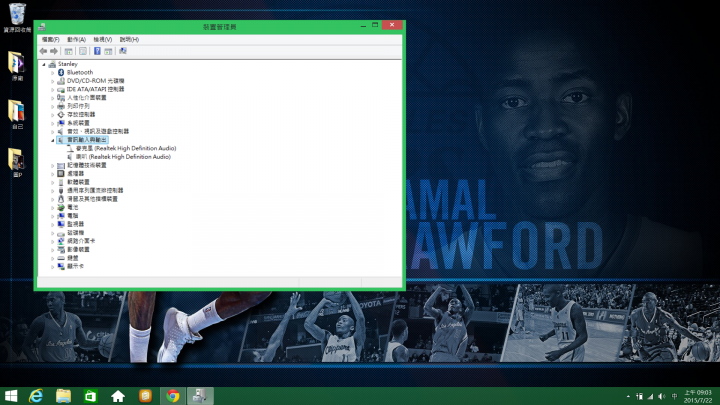Click the white house icon on taskbar
Screen dimensions: 720x405
[x=118, y=396]
